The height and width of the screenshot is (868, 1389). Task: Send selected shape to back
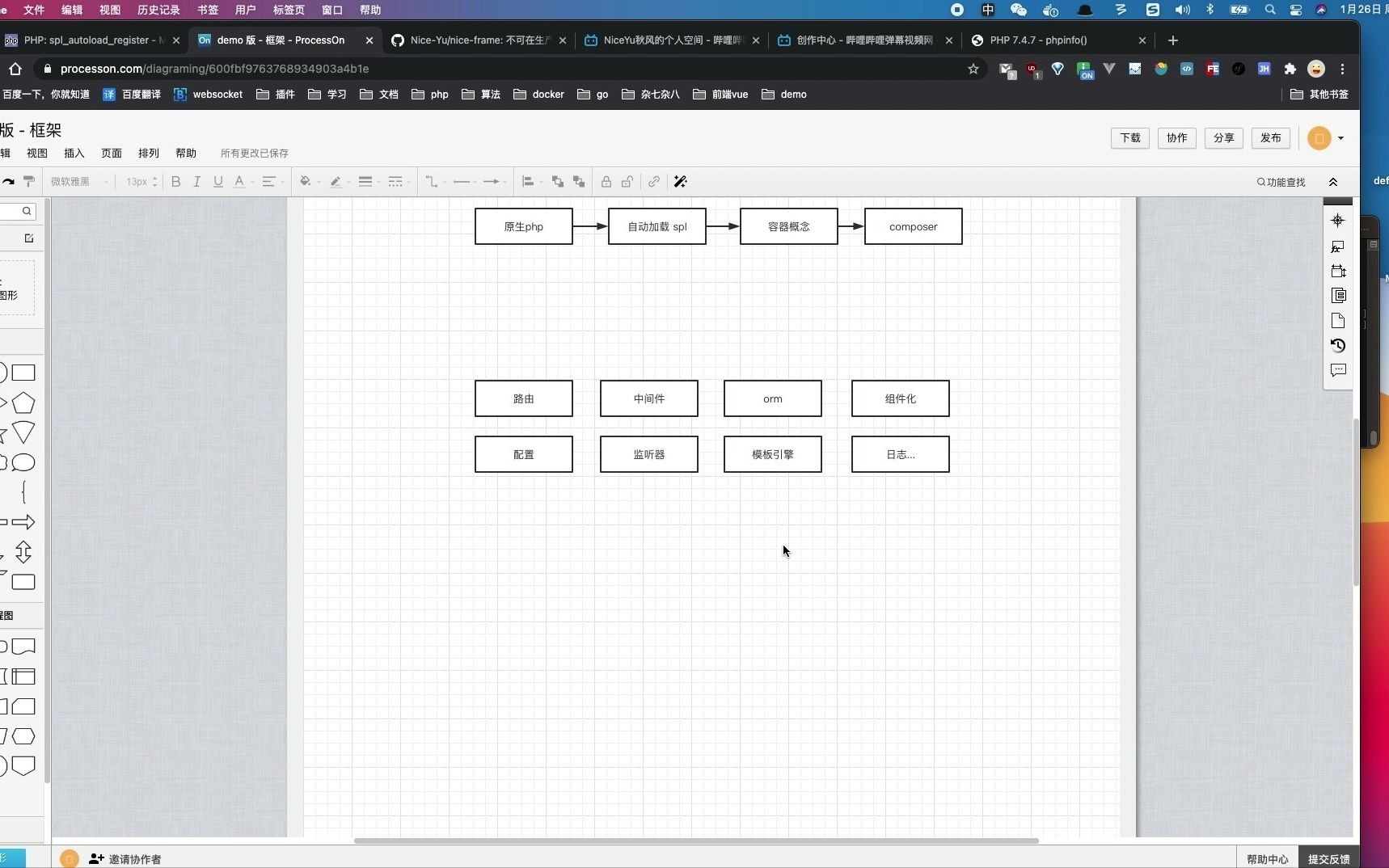579,182
